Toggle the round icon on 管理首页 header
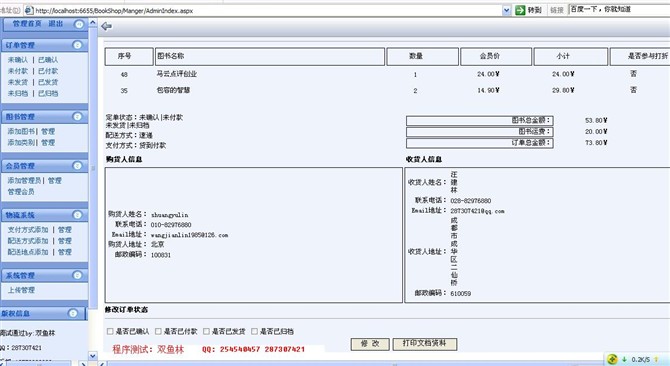Image resolution: width=670 pixels, height=366 pixels. (79, 24)
